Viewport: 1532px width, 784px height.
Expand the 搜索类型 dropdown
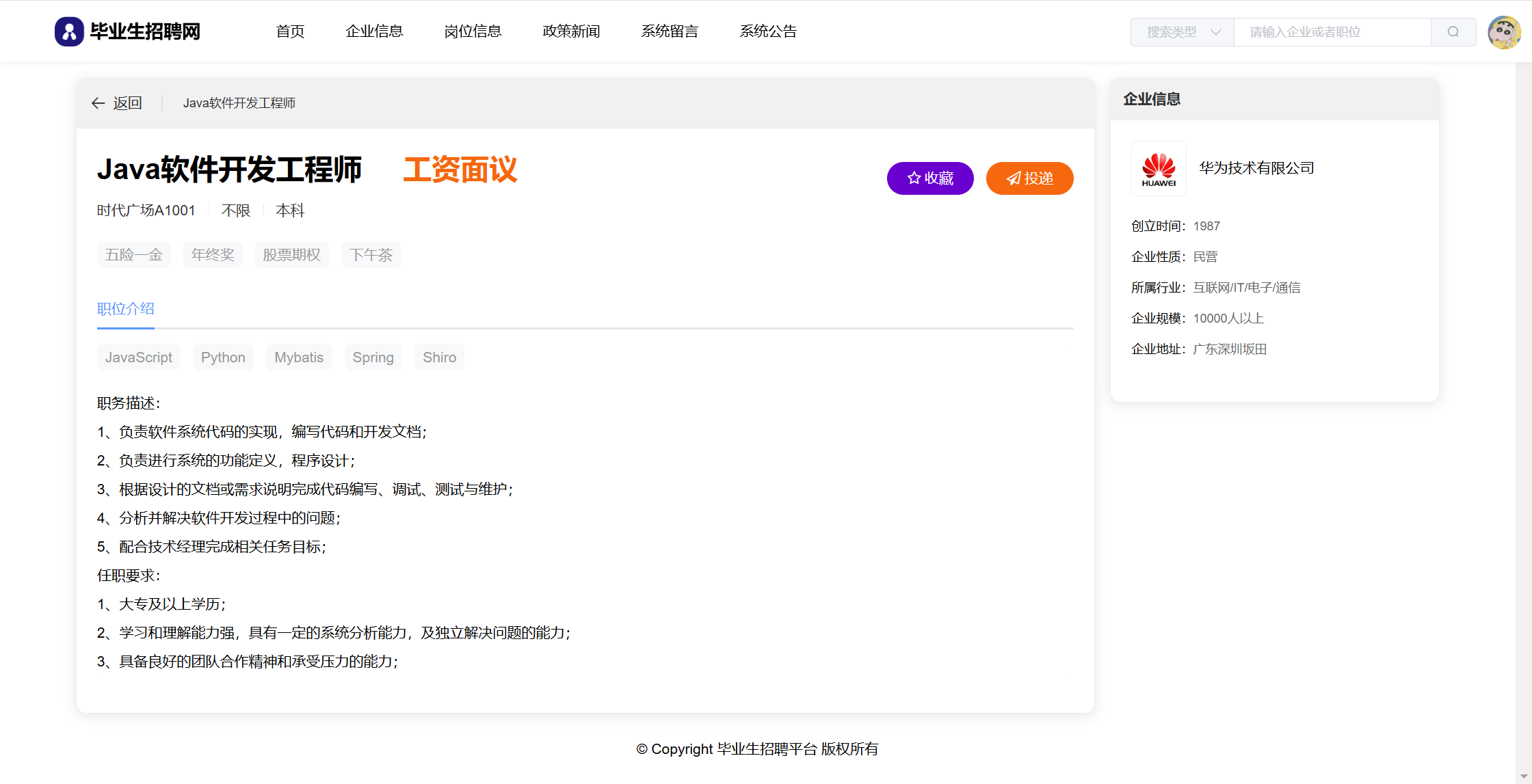click(1183, 32)
